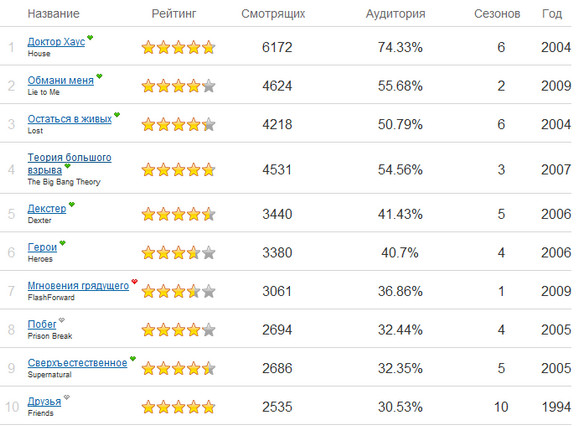Click the red heart next to Мгновения грядущего
The image size is (579, 426).
coord(134,281)
